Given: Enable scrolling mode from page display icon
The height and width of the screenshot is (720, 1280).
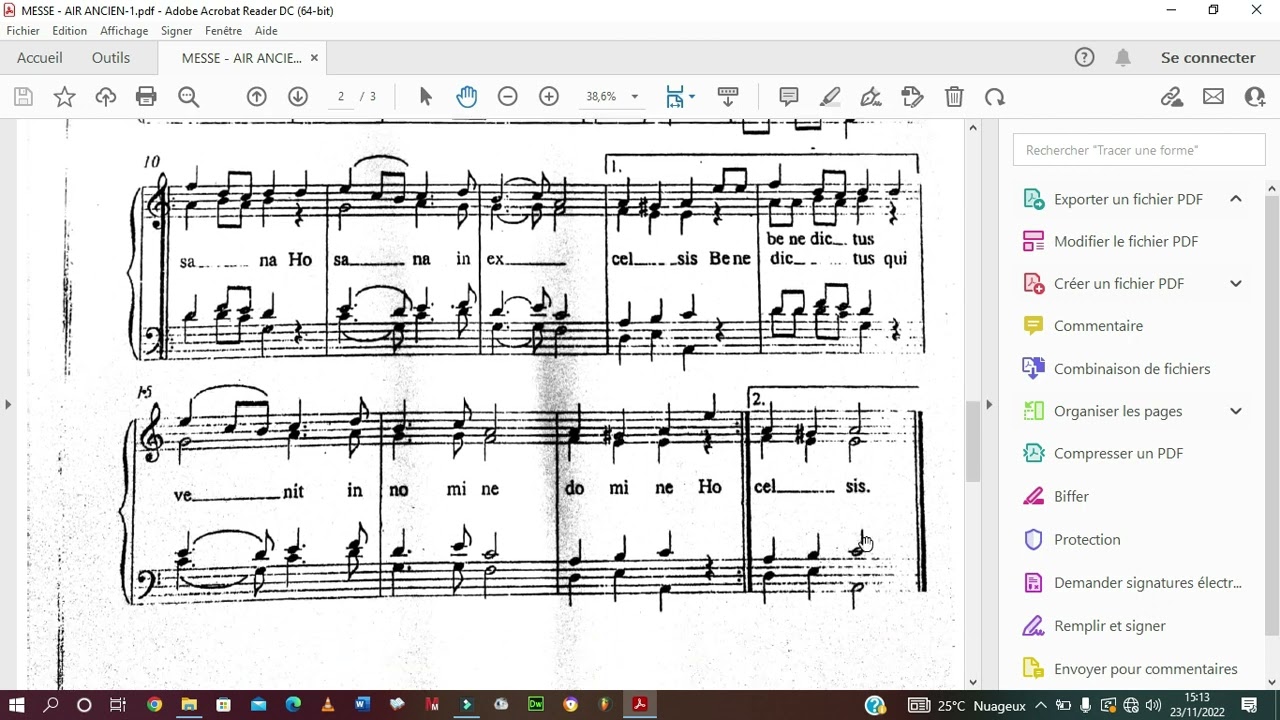Looking at the screenshot, I should [x=728, y=97].
